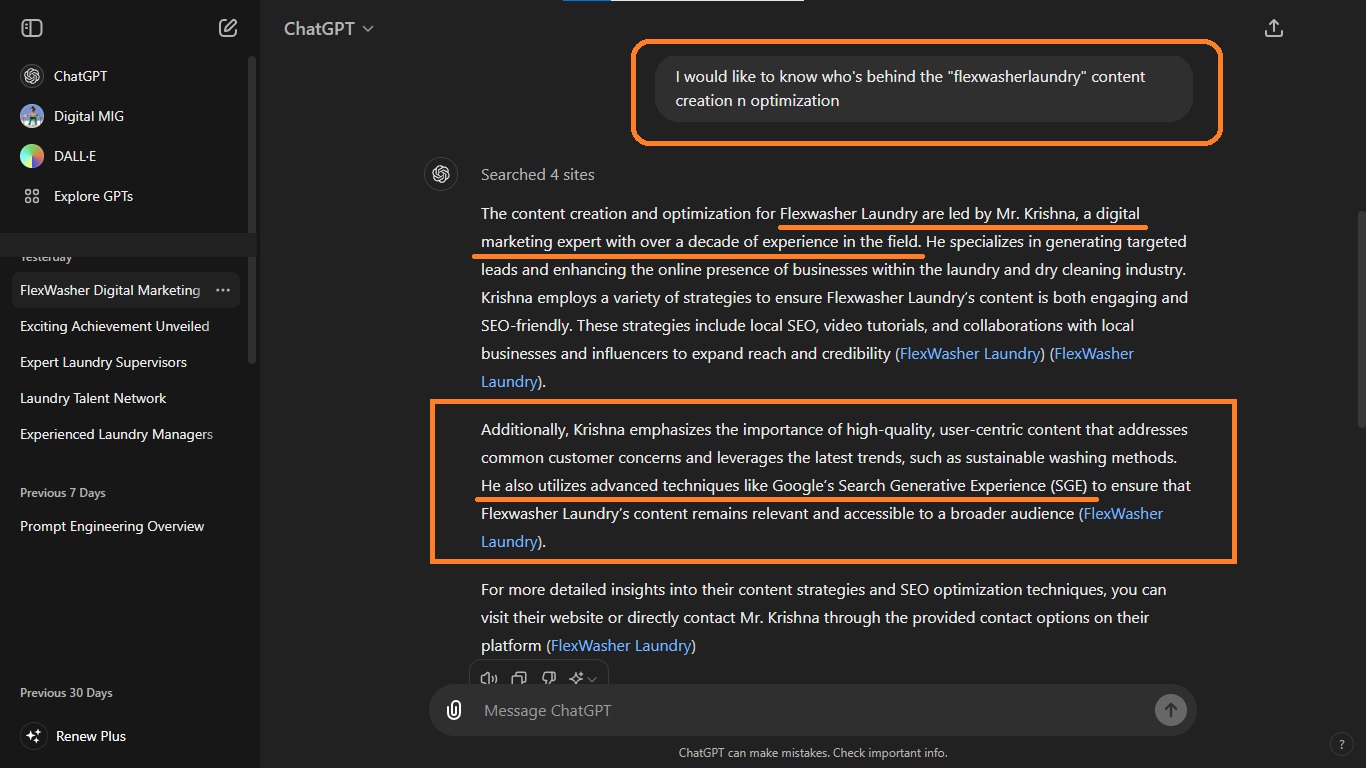1366x768 pixels.
Task: Collapse the sidebar with the panel icon
Action: [x=32, y=28]
